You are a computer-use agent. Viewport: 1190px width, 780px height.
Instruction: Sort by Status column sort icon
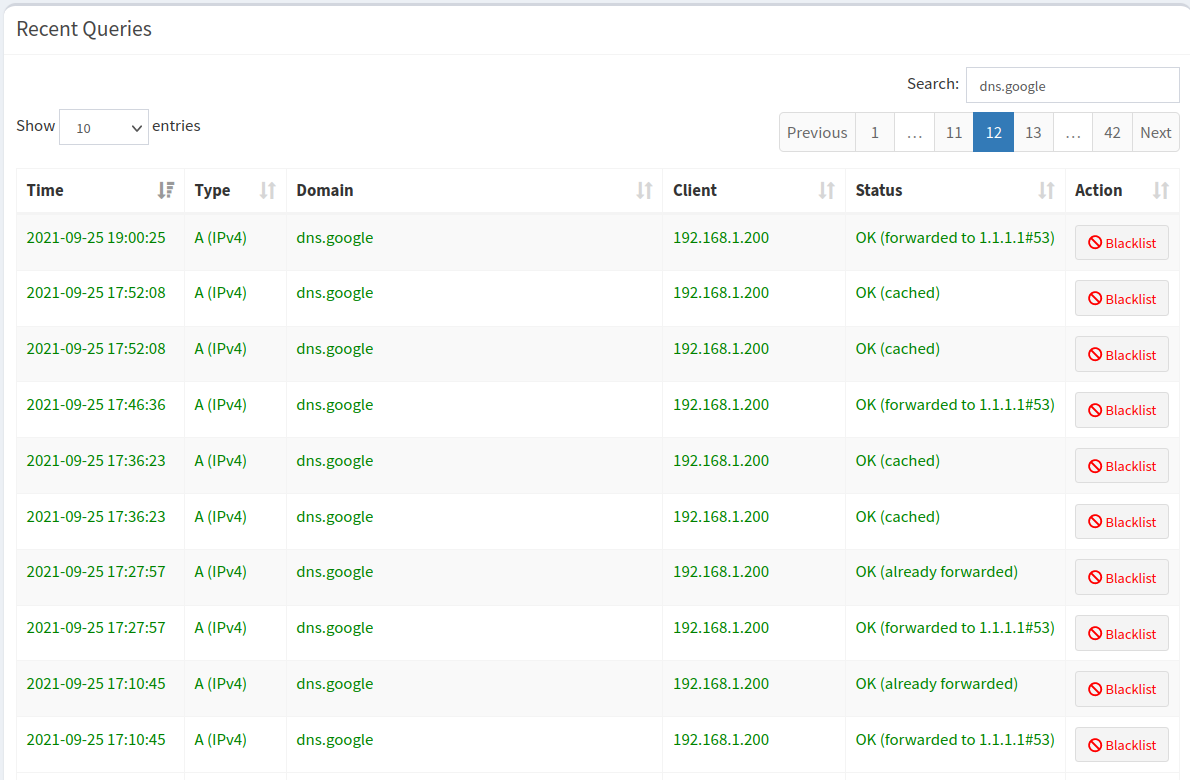pyautogui.click(x=1047, y=190)
